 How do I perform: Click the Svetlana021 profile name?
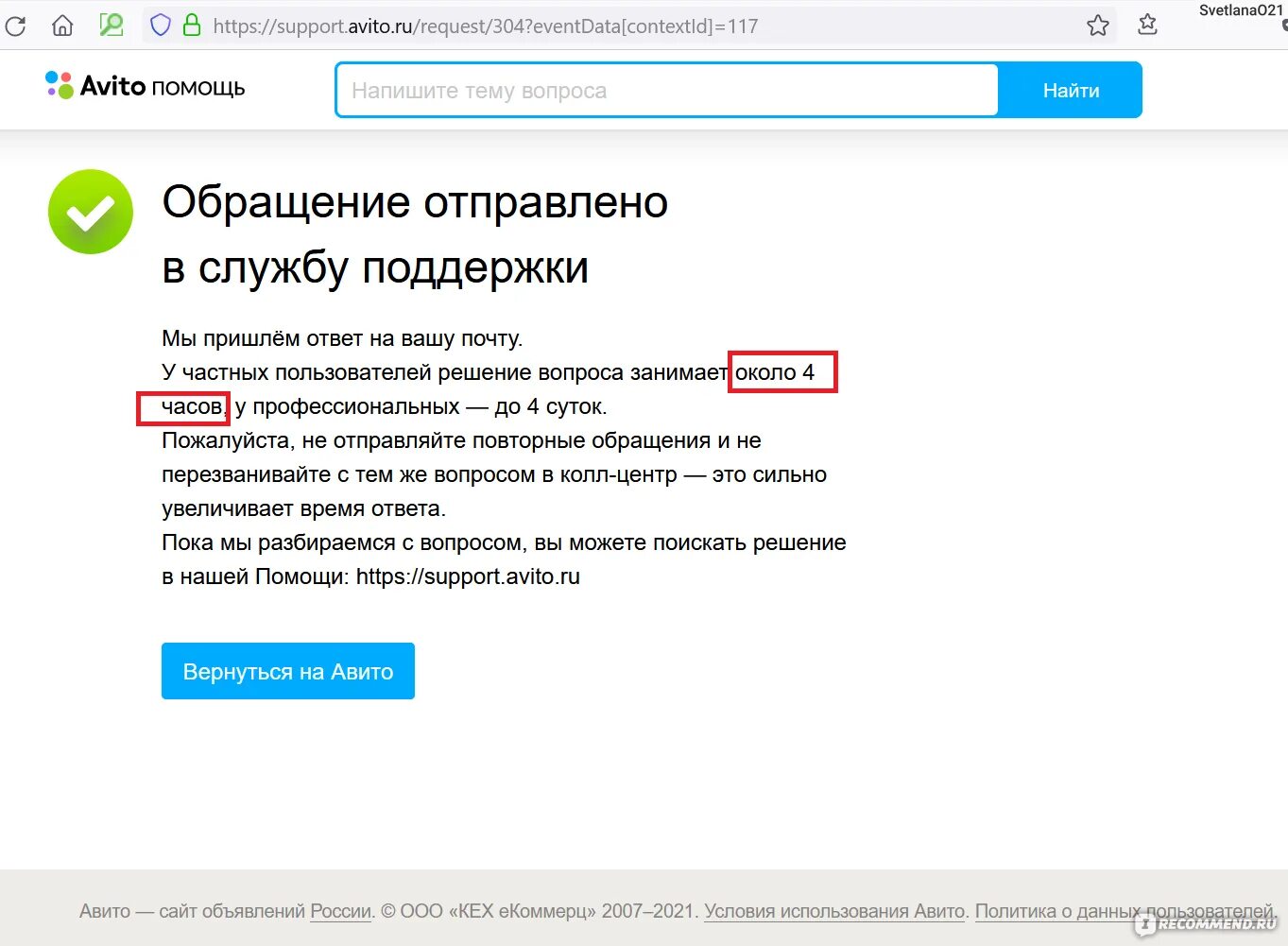[x=1242, y=10]
